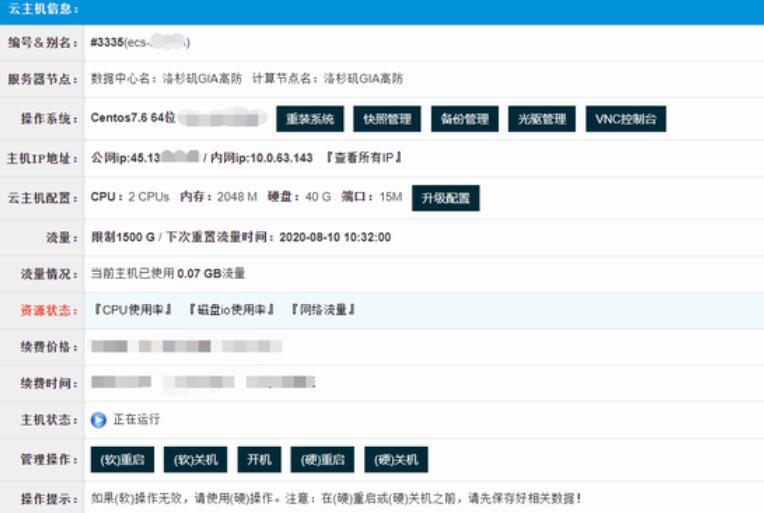The width and height of the screenshot is (764, 513).
Task: Launch the VNC控制台 console
Action: [x=626, y=119]
